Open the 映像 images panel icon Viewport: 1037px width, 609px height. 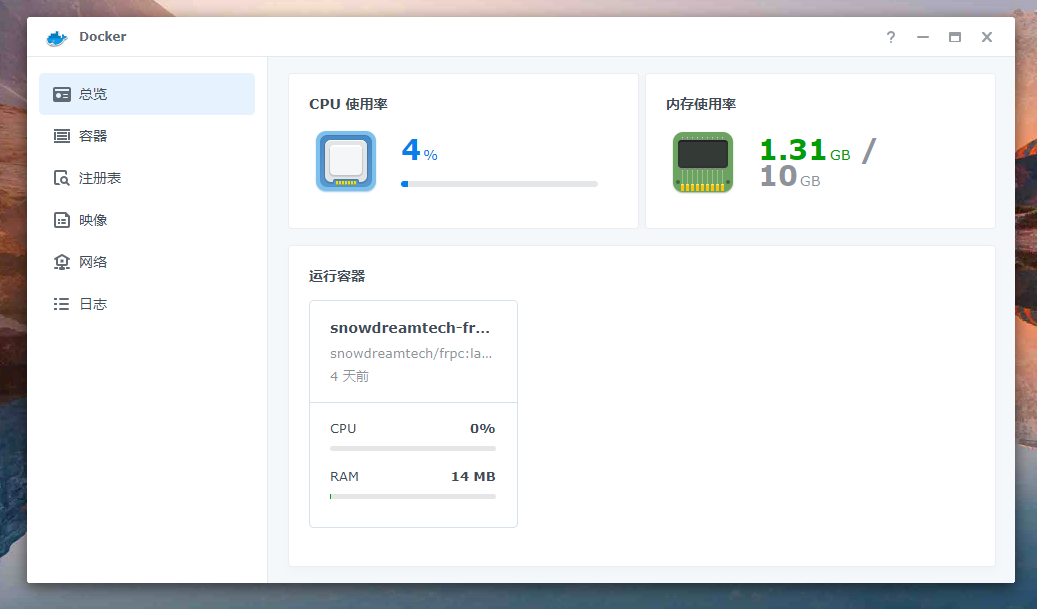pyautogui.click(x=60, y=219)
